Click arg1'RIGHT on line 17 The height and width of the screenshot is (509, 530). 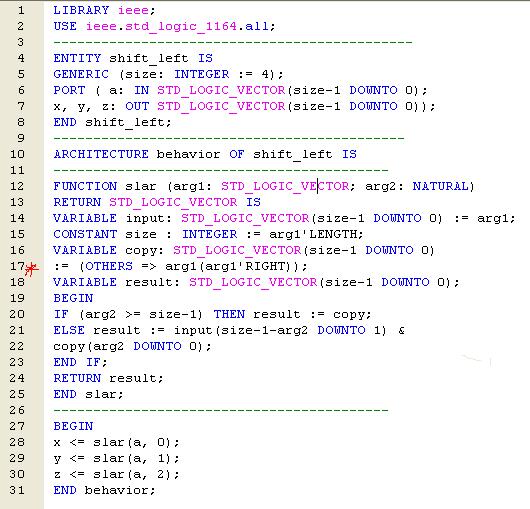[246, 266]
